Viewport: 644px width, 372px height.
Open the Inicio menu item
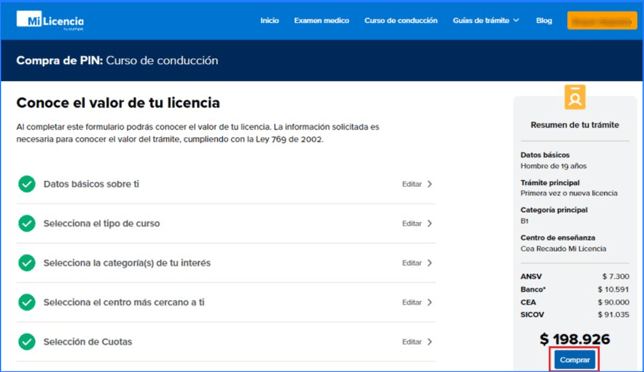click(269, 21)
